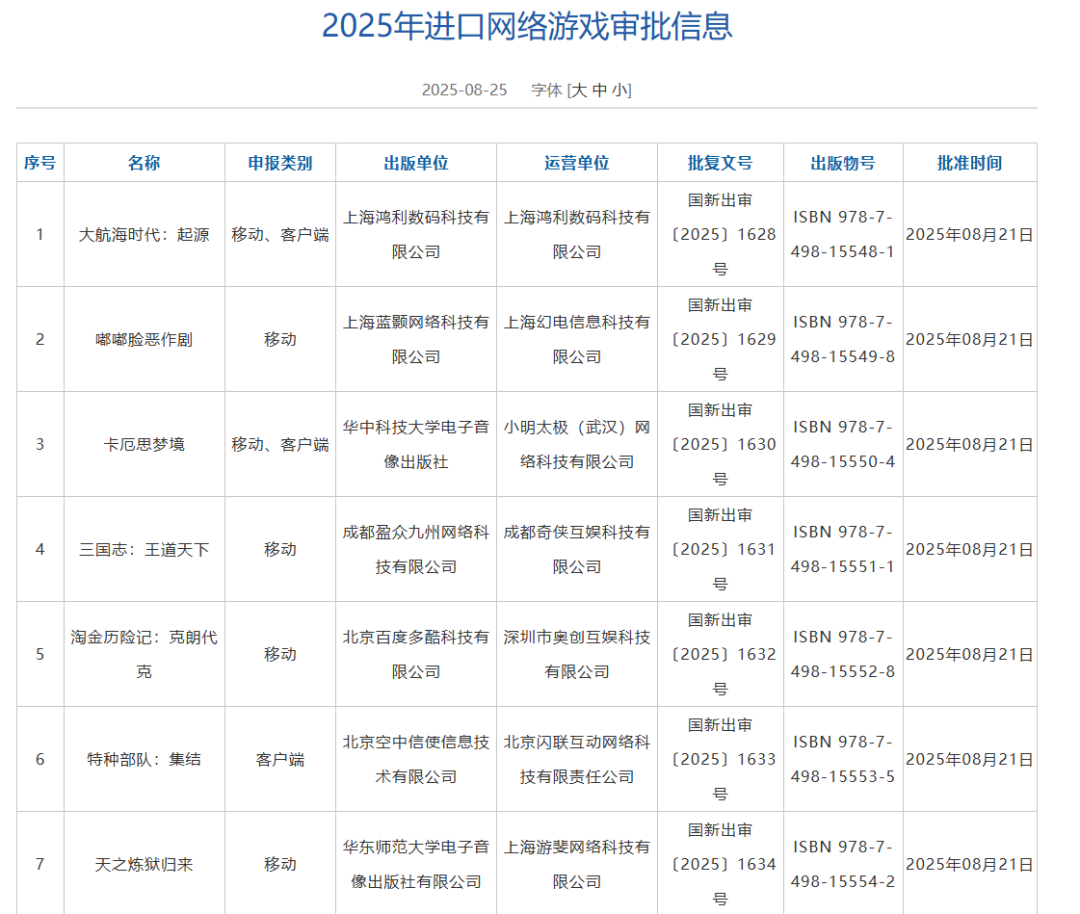1080x914 pixels.
Task: Click the page title 2025年进口网络游戏审批信息
Action: (530, 27)
